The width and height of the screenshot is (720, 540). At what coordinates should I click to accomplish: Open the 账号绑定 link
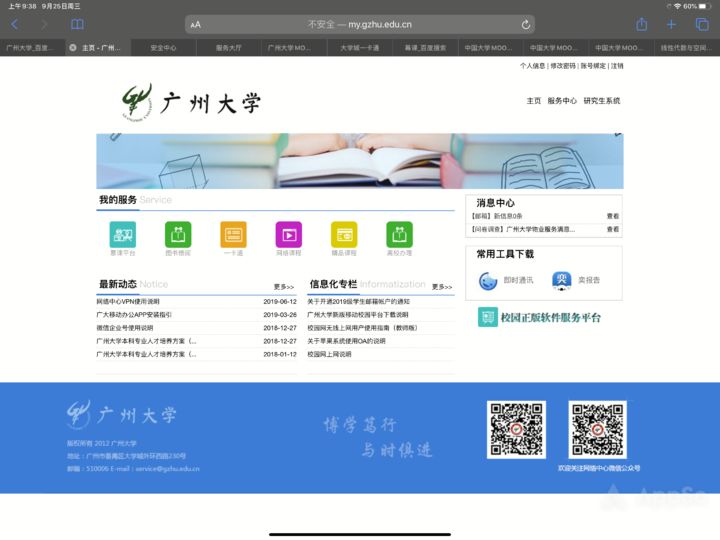[593, 66]
